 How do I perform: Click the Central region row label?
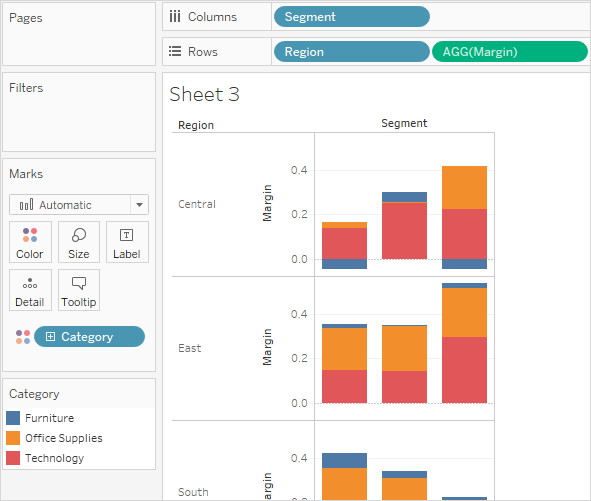click(x=197, y=204)
